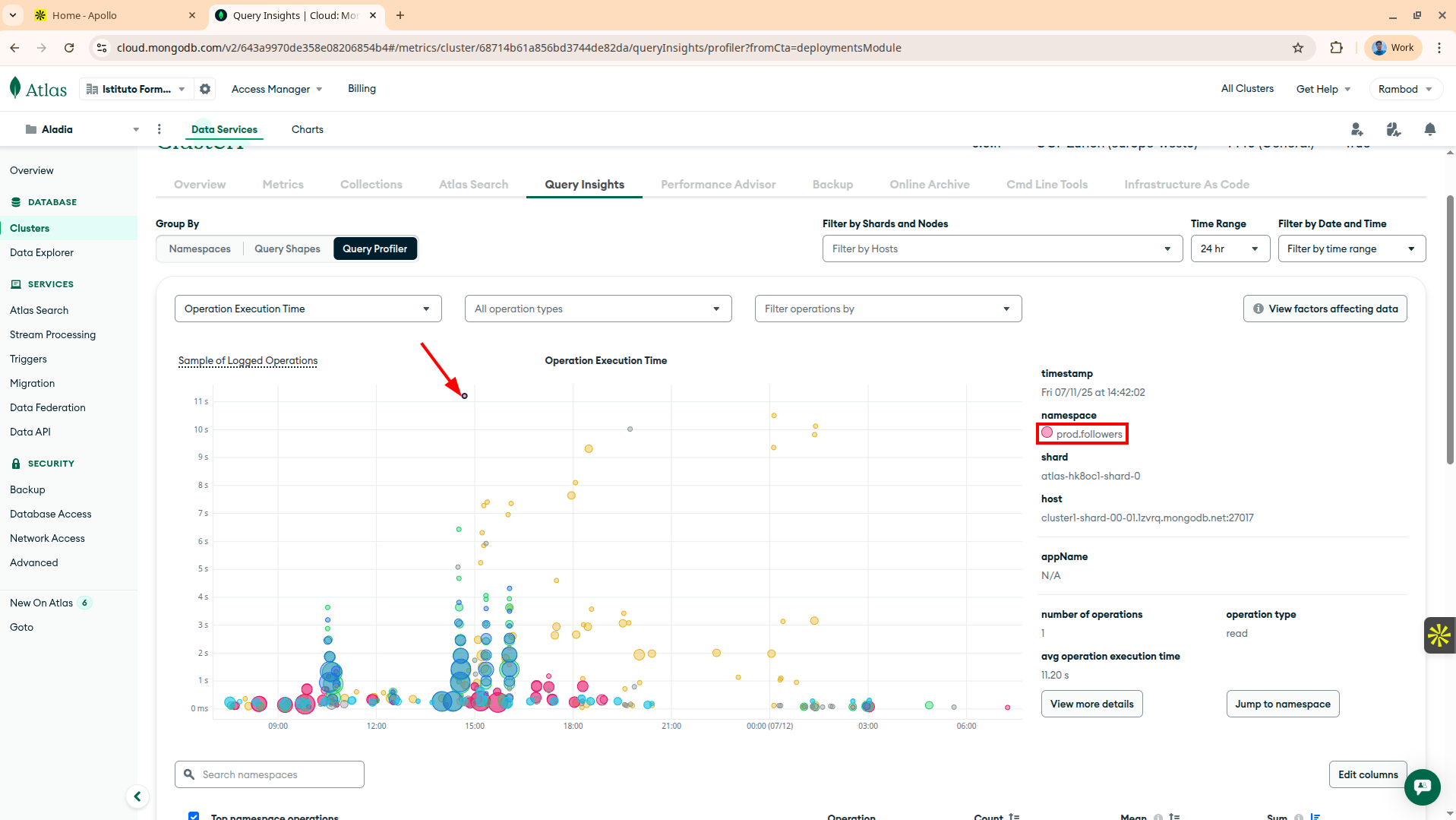Viewport: 1456px width, 820px height.
Task: Click the Sample of Logged Operations link
Action: [248, 361]
